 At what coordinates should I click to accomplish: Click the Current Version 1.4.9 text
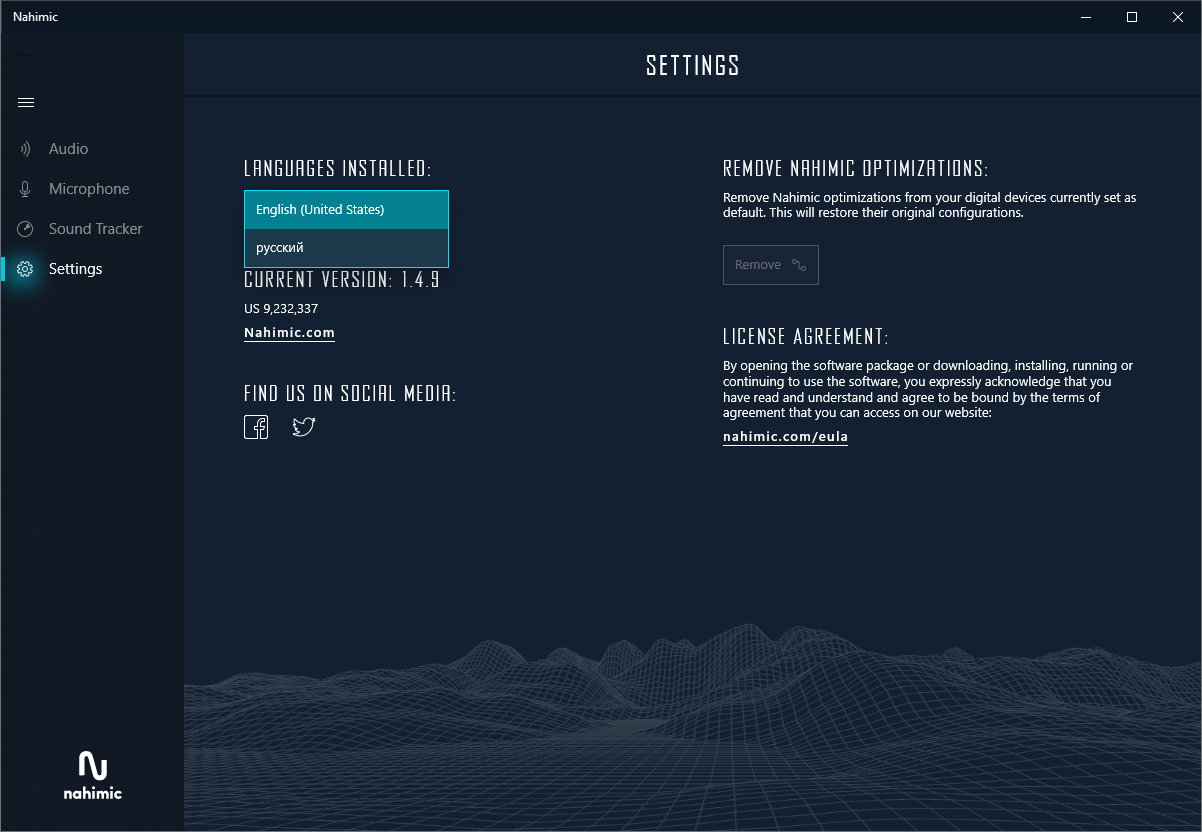(x=342, y=280)
